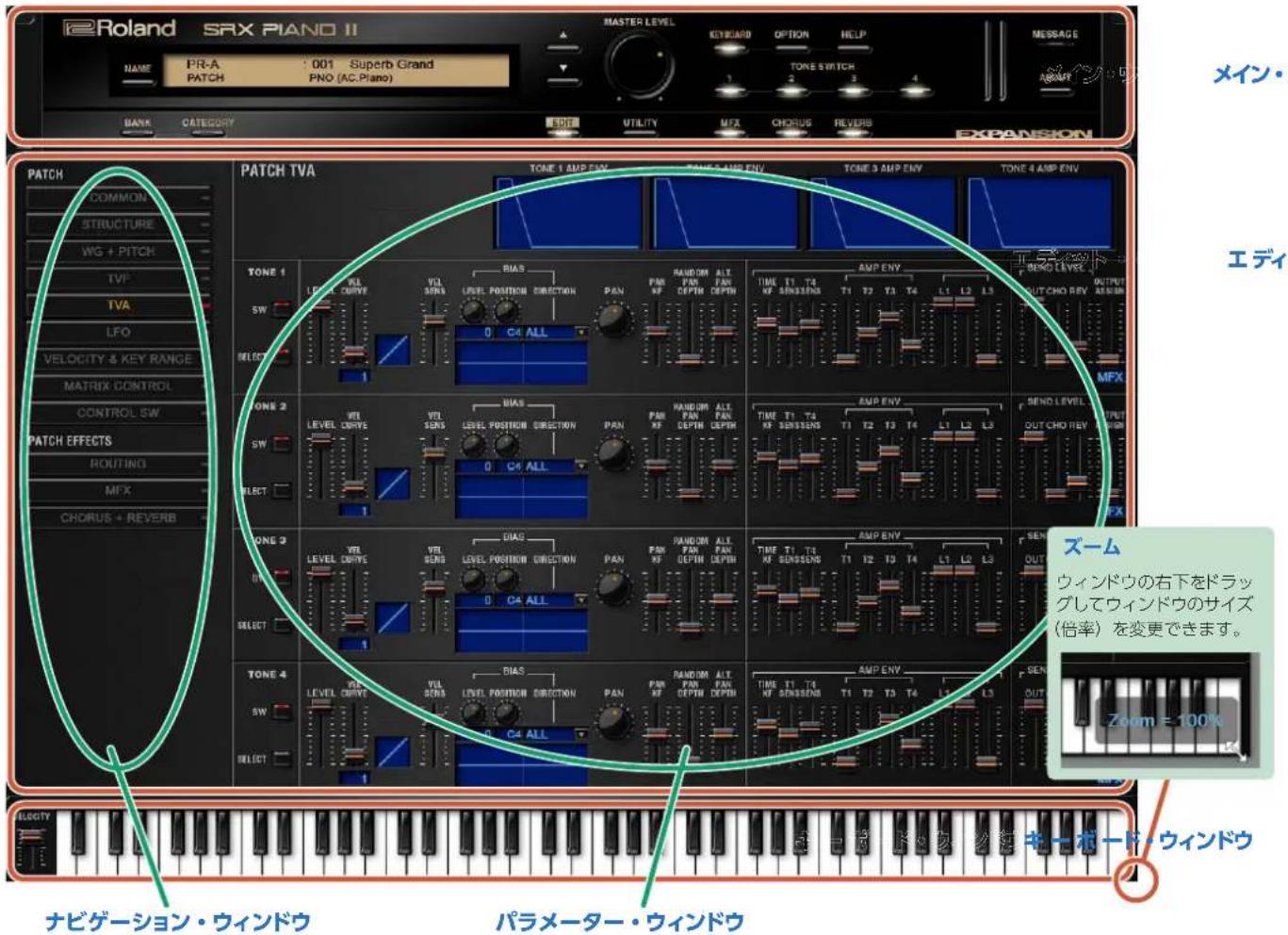This screenshot has height=935, width=1288.
Task: Open the WG + PITCH page
Action: pos(118,252)
